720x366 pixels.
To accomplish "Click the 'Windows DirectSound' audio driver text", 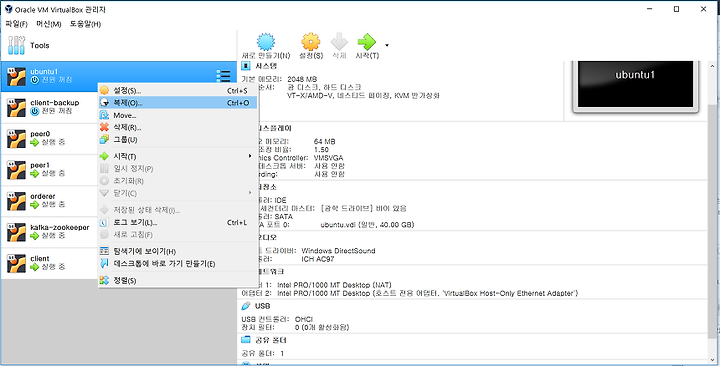I will [338, 251].
